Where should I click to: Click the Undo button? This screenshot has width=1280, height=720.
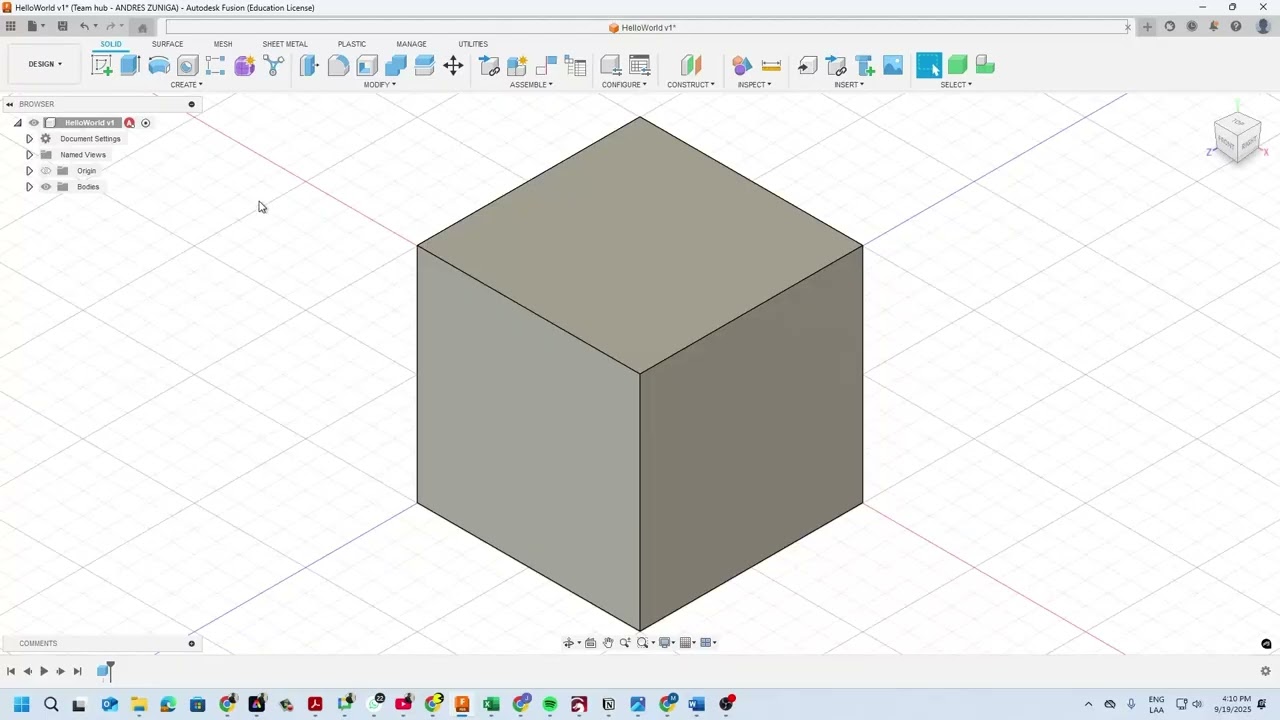pyautogui.click(x=84, y=26)
